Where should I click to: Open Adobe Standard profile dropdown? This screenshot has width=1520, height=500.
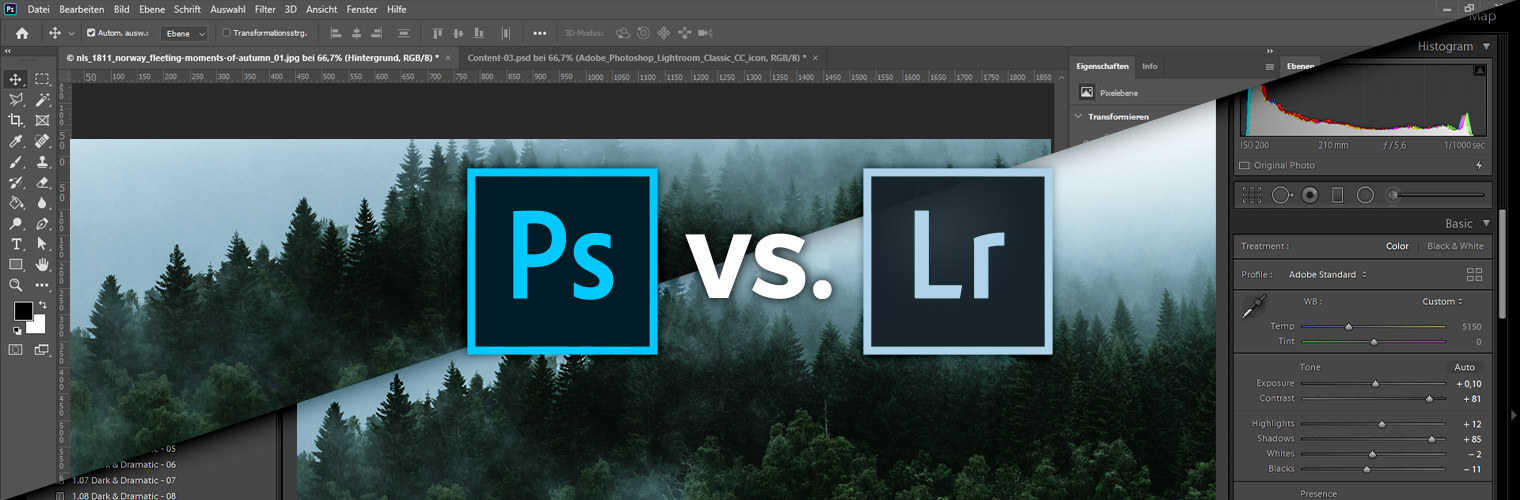[1327, 274]
